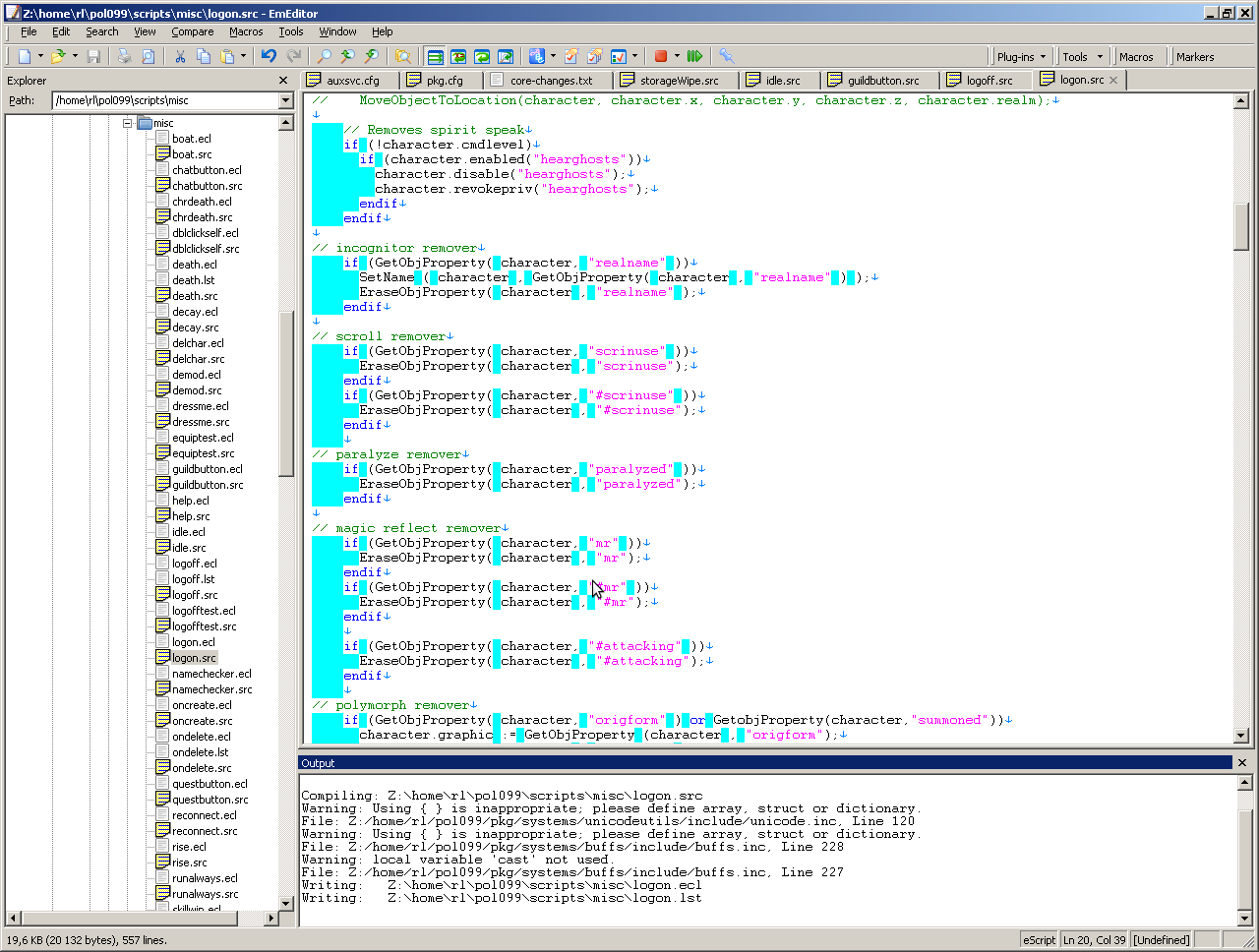Toggle the Wrap by Window button
Screen dimensions: 1259x952
click(482, 56)
